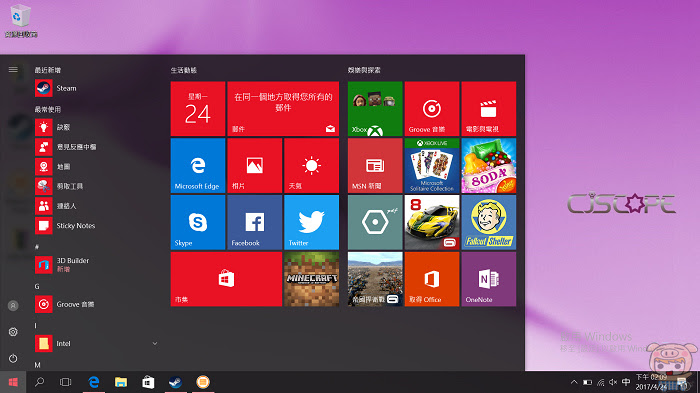Click the Power button in Start menu
This screenshot has height=393, width=700.
(13, 358)
